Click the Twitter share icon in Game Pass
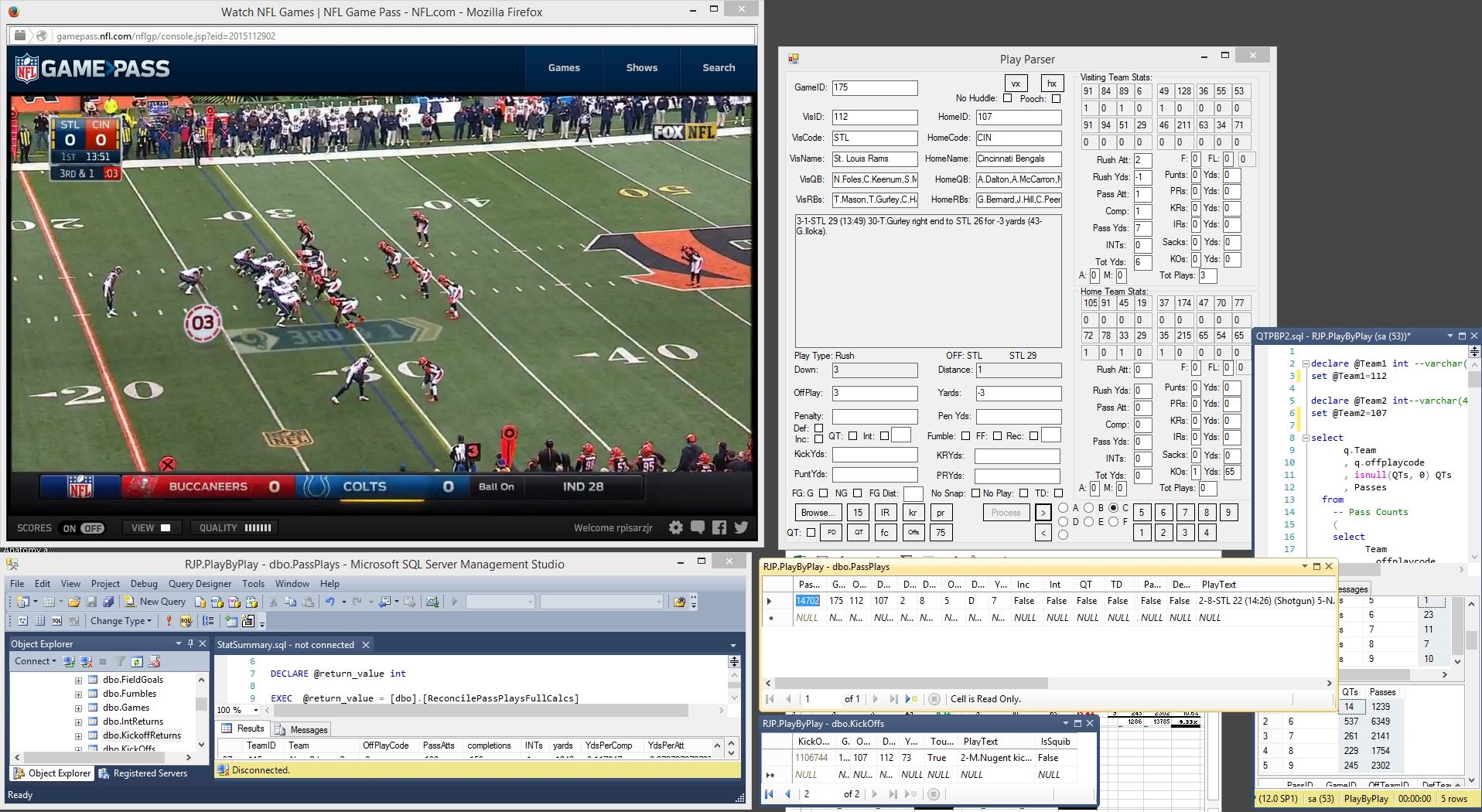This screenshot has height=812, width=1482. pos(741,527)
